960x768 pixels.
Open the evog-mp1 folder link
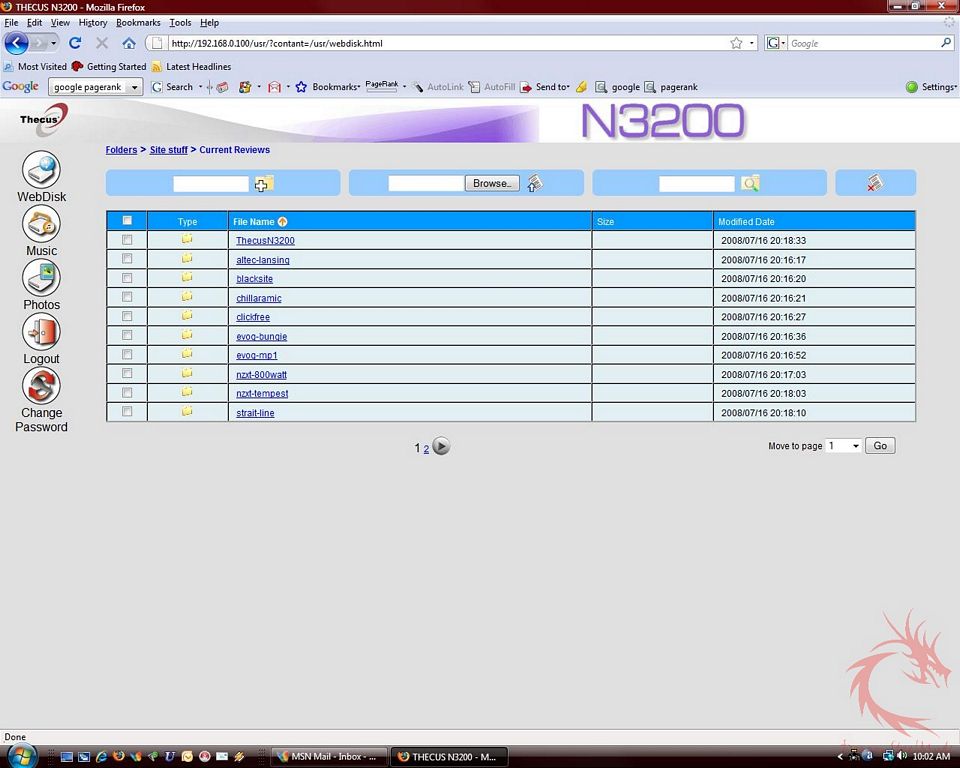pos(257,355)
